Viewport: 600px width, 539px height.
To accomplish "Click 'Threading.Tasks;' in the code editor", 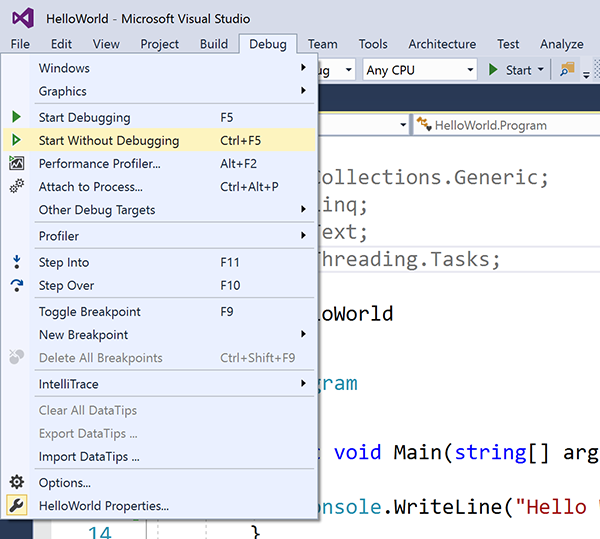I will 409,259.
